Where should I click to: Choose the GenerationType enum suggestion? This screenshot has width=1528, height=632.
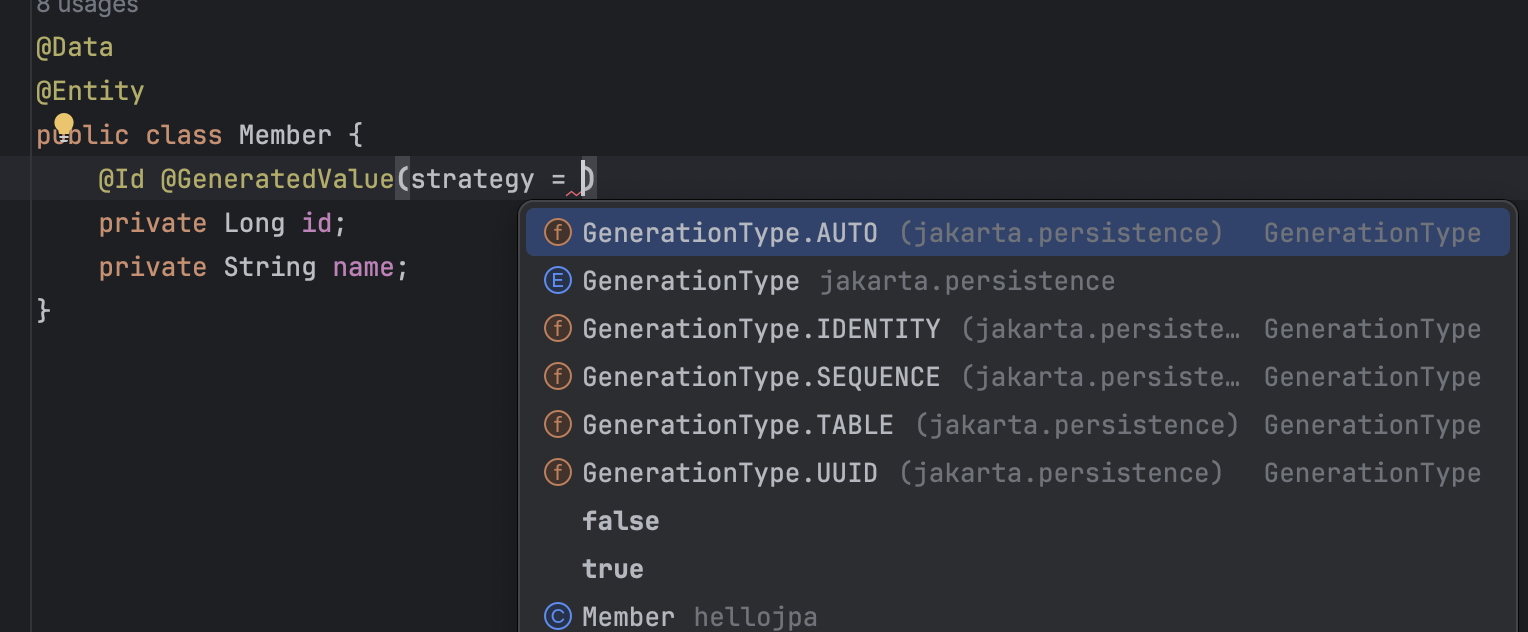coord(1017,281)
